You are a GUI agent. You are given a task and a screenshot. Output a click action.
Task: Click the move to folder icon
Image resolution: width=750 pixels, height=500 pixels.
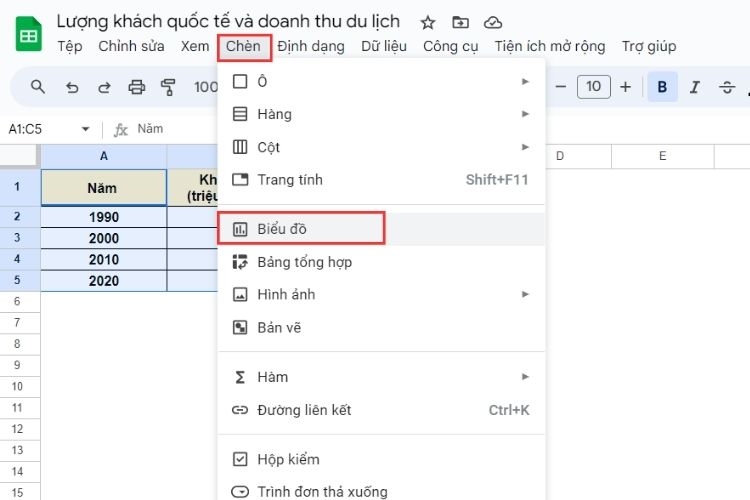460,22
